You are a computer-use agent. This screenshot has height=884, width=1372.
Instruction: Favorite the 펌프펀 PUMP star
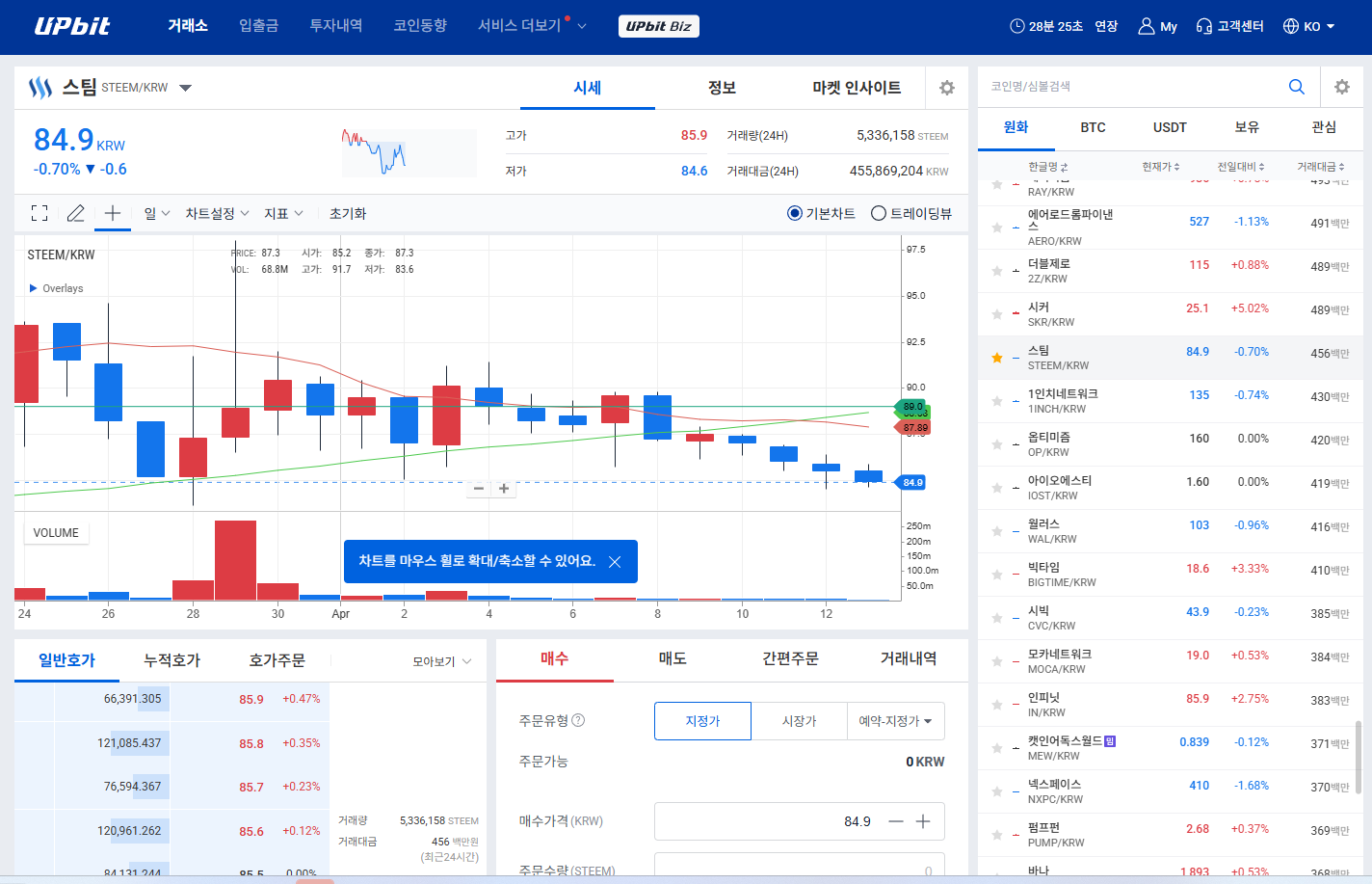coord(997,836)
